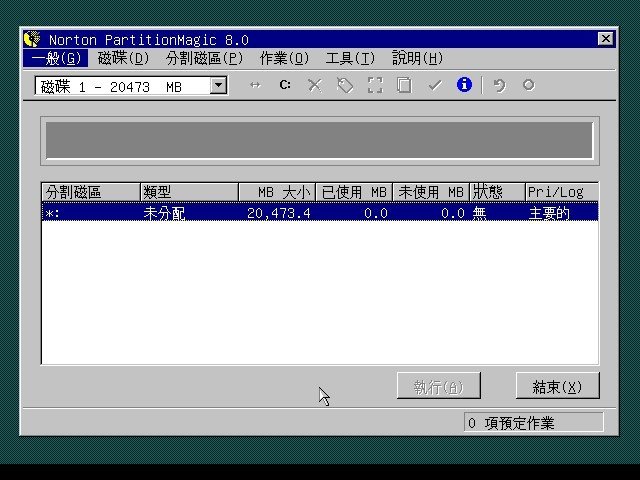Click the MB 大小 column header
The image size is (640, 480).
coord(277,192)
